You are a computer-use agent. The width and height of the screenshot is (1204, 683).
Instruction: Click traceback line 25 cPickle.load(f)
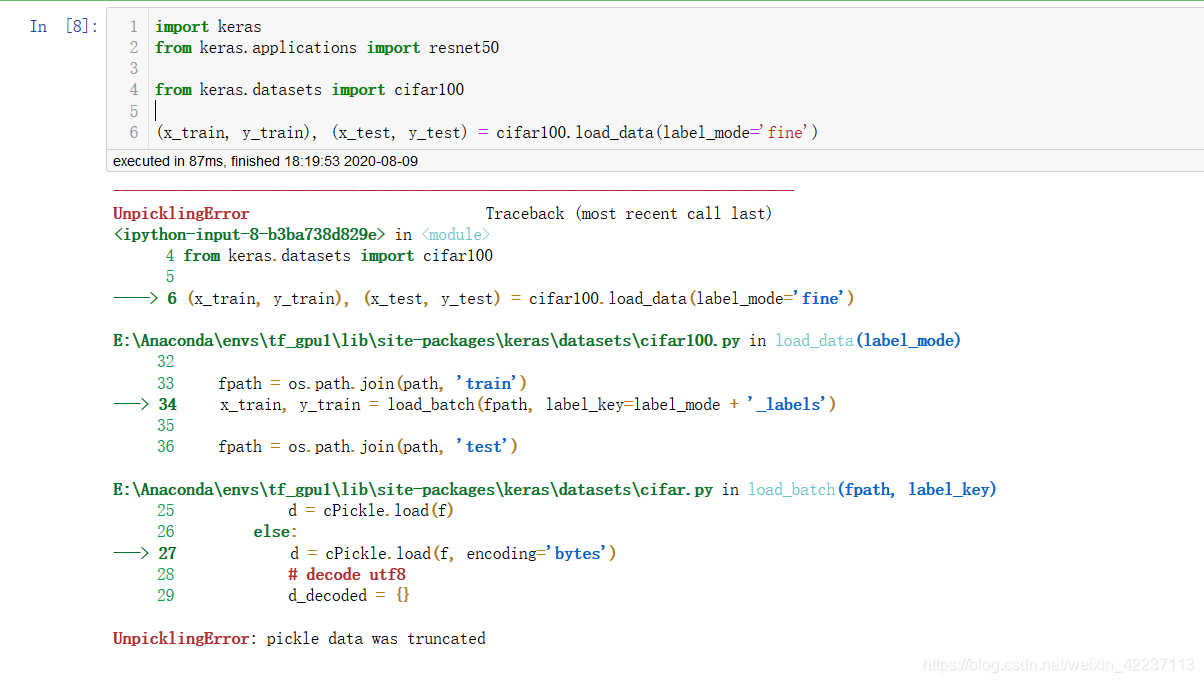373,511
